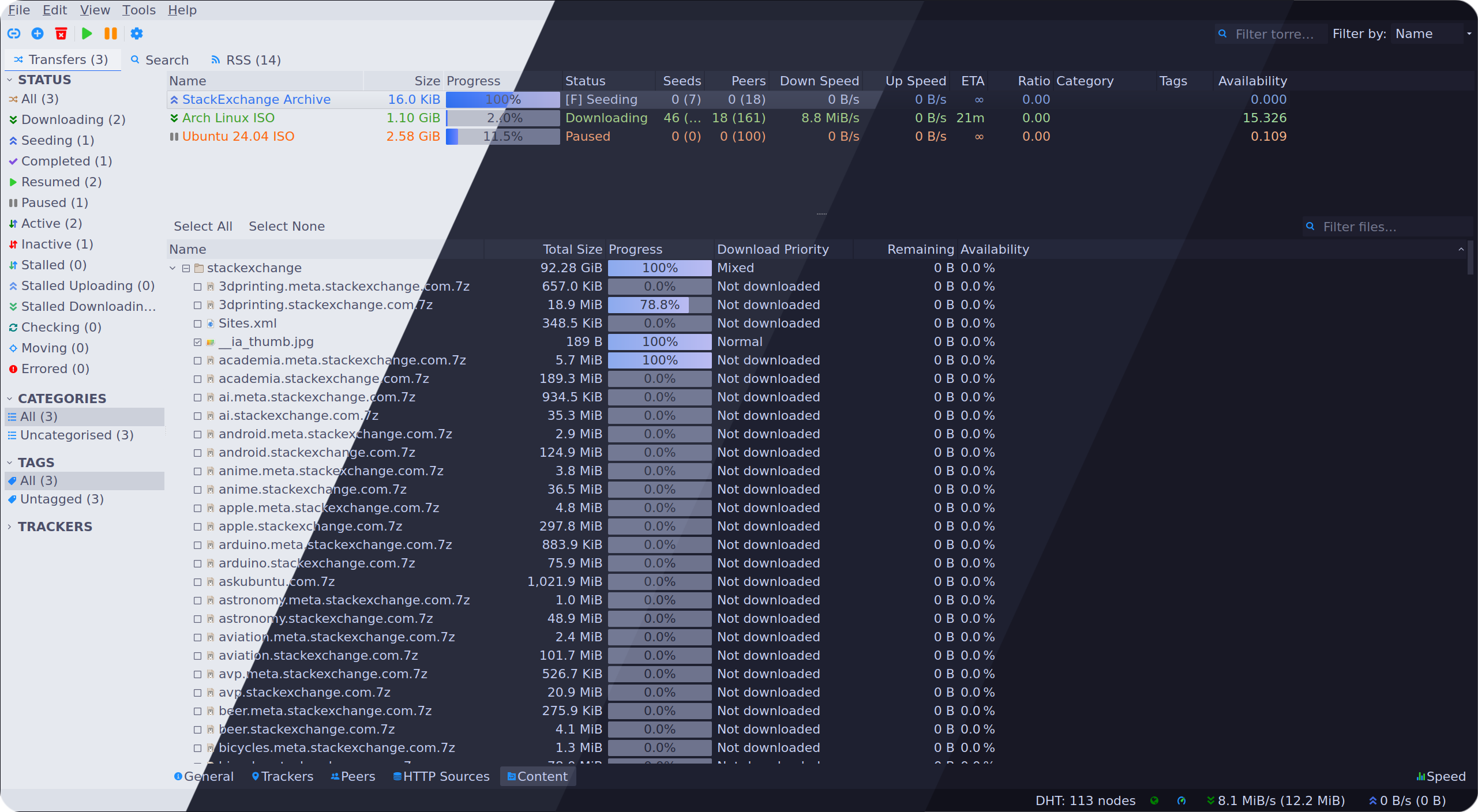Check the Sites.xml file checkbox
Image resolution: width=1478 pixels, height=812 pixels.
[197, 324]
